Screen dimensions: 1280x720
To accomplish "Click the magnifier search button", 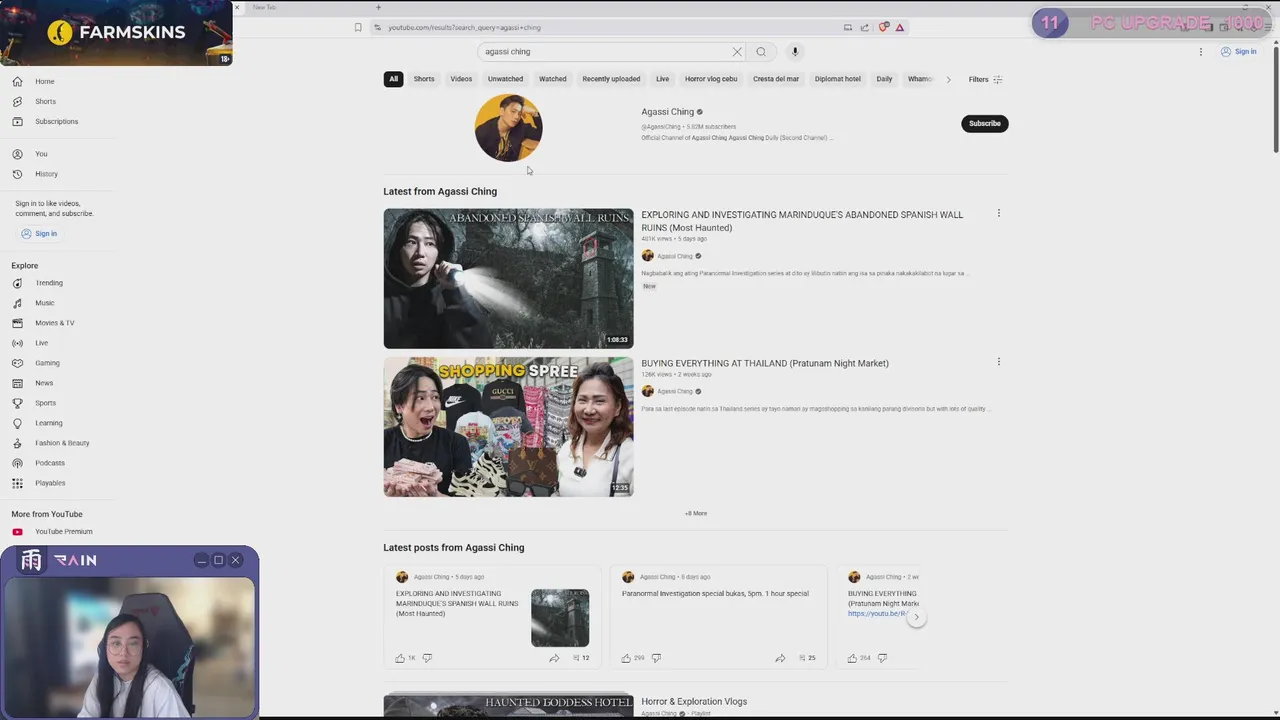I will pyautogui.click(x=761, y=52).
